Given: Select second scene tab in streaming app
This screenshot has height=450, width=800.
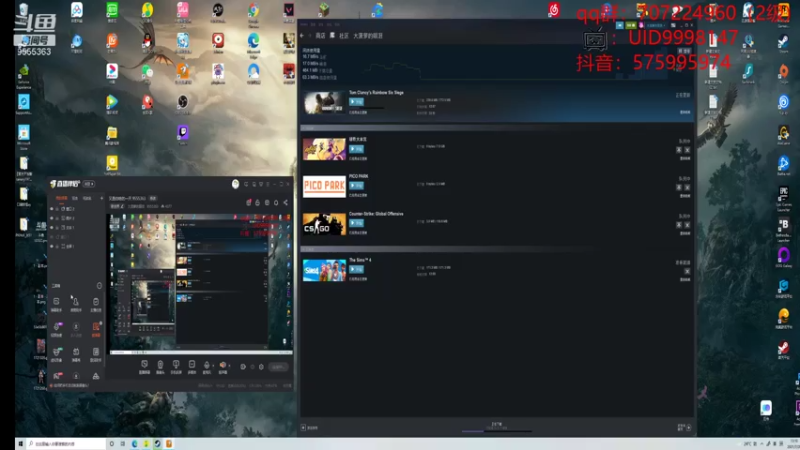Looking at the screenshot, I should (x=75, y=198).
